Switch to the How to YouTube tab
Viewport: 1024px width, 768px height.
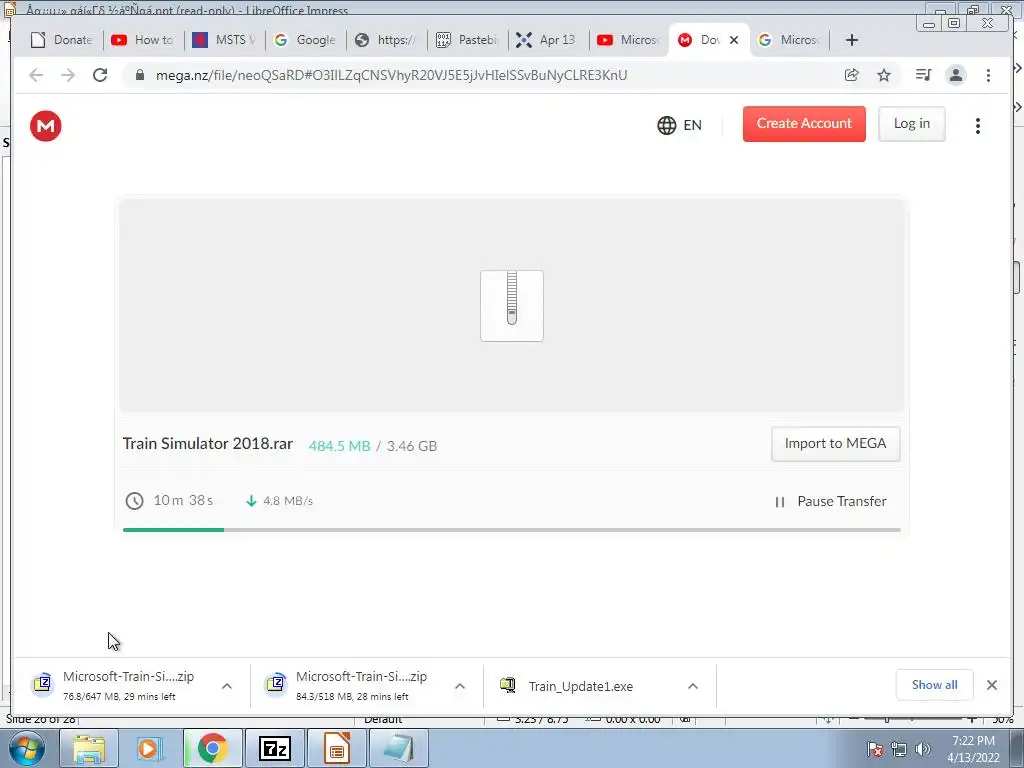(143, 40)
